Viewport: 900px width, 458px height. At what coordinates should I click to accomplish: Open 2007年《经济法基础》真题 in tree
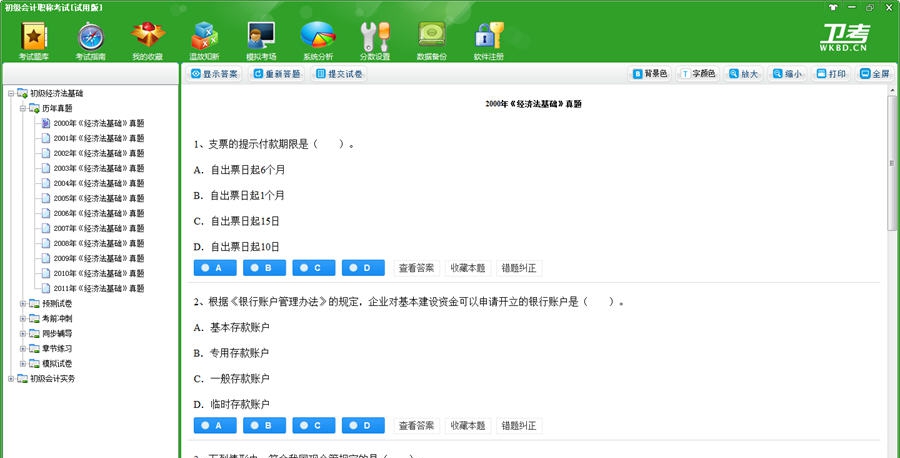click(99, 228)
